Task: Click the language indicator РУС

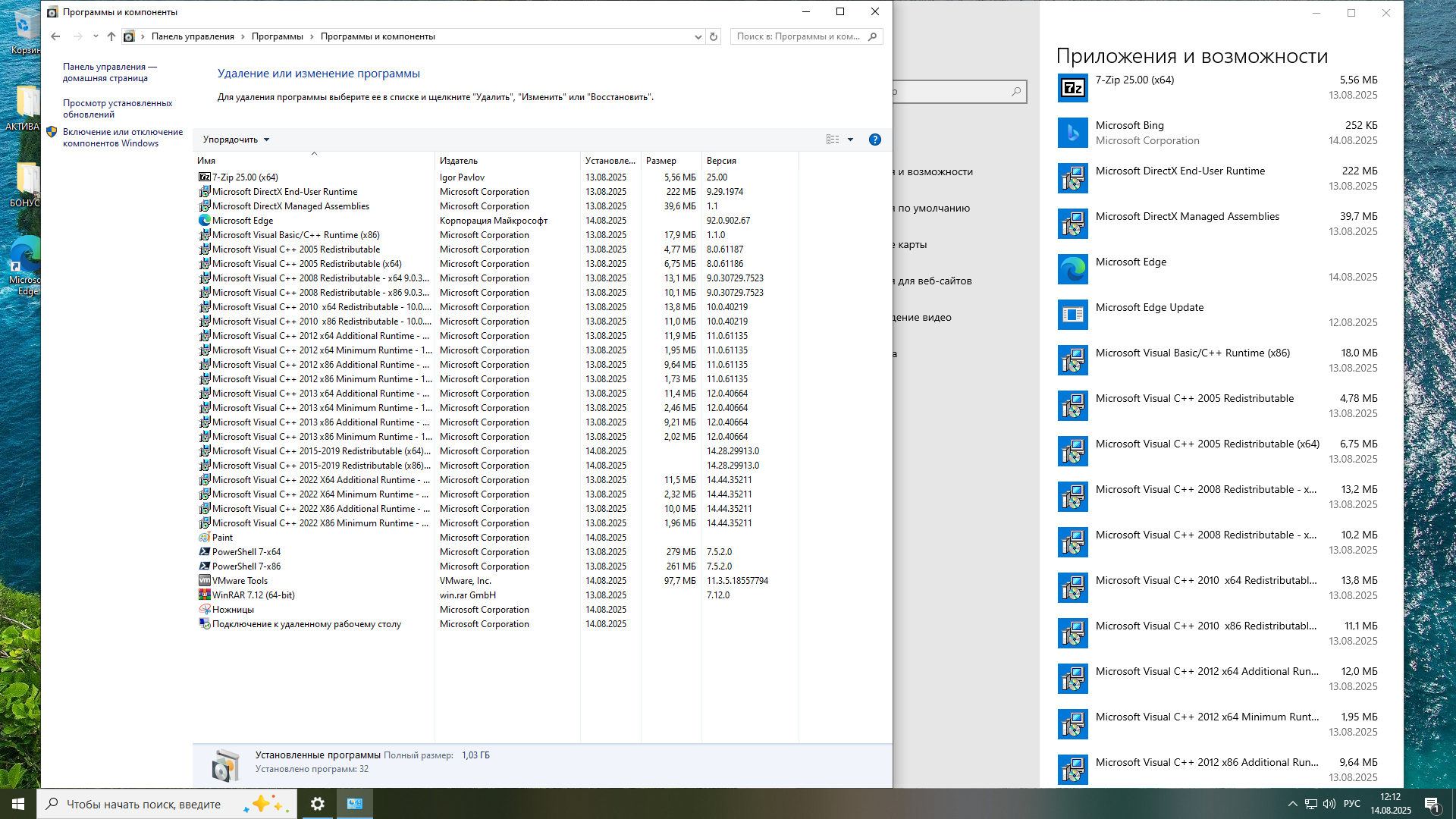Action: click(x=1352, y=804)
